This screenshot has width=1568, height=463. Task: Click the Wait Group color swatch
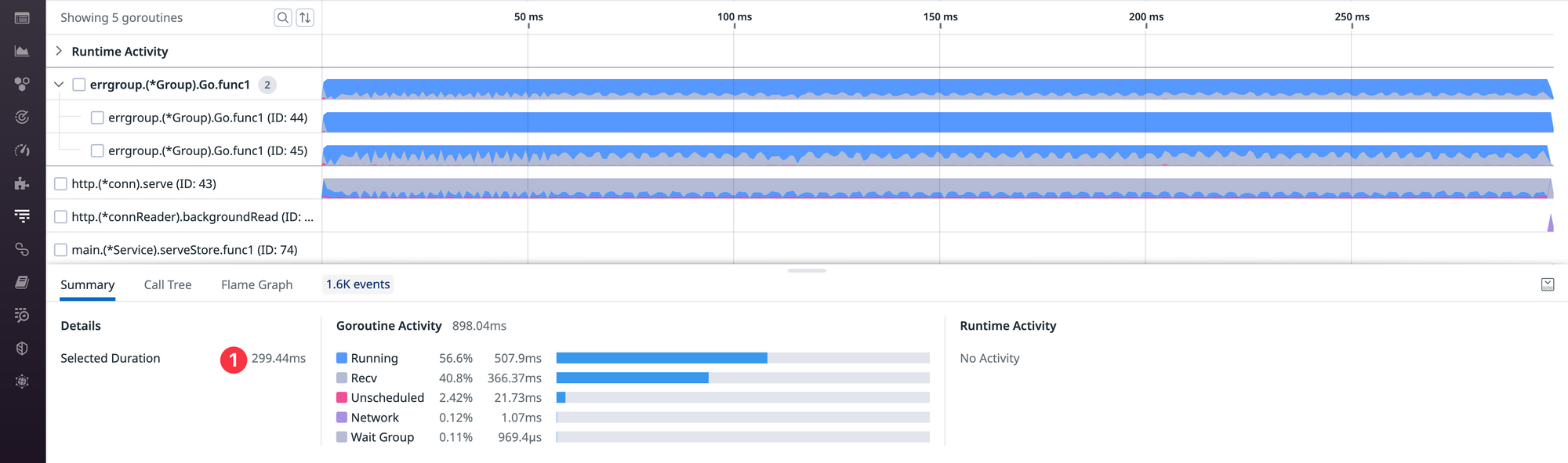[x=342, y=437]
